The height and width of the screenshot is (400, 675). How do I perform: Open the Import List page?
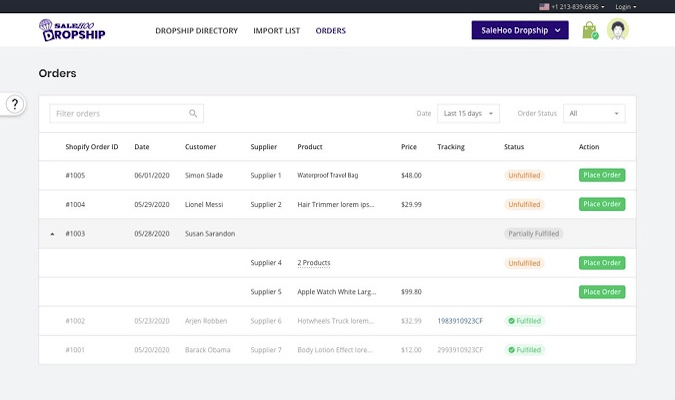click(x=276, y=31)
